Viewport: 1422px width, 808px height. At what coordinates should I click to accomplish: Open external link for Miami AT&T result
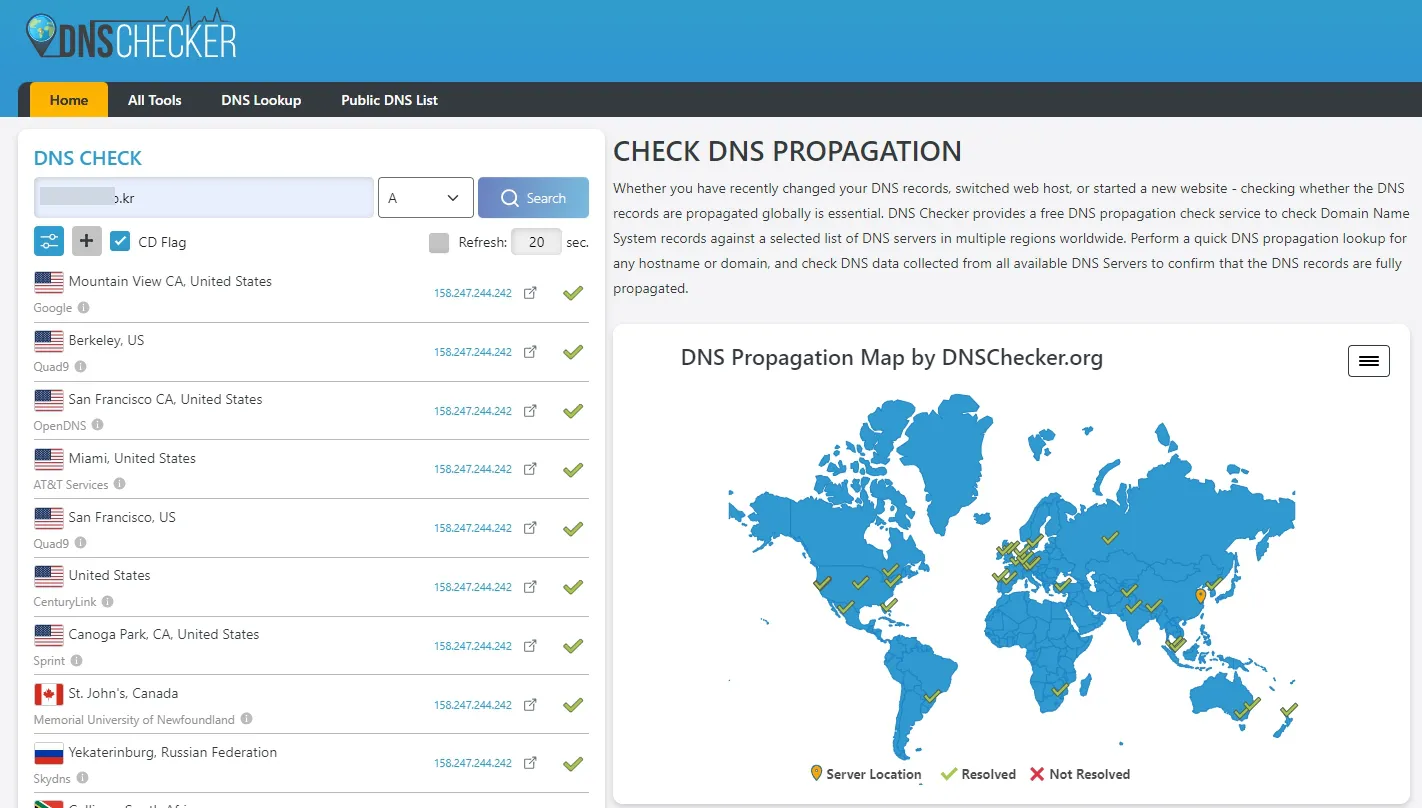[531, 469]
